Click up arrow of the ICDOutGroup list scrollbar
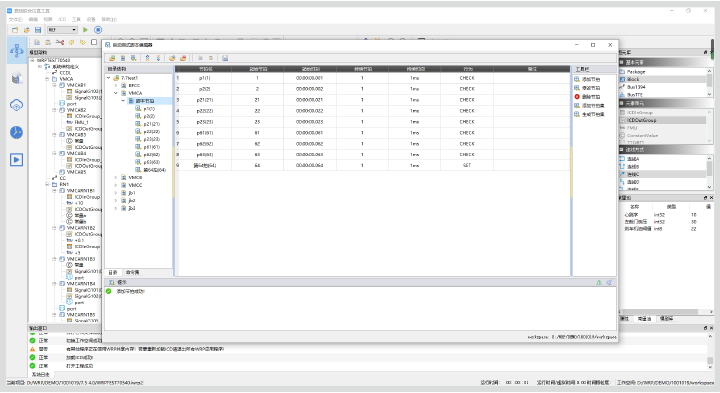Image resolution: width=720 pixels, height=393 pixels. [x=709, y=112]
